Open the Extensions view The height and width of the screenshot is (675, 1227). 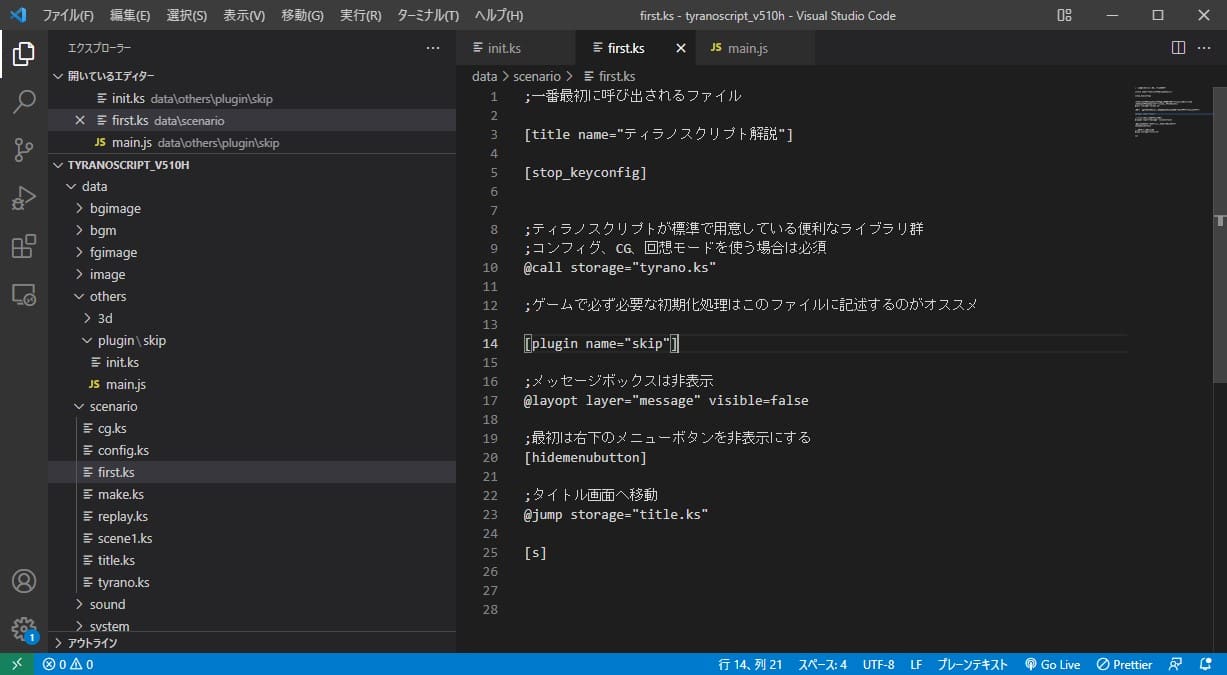(x=23, y=246)
